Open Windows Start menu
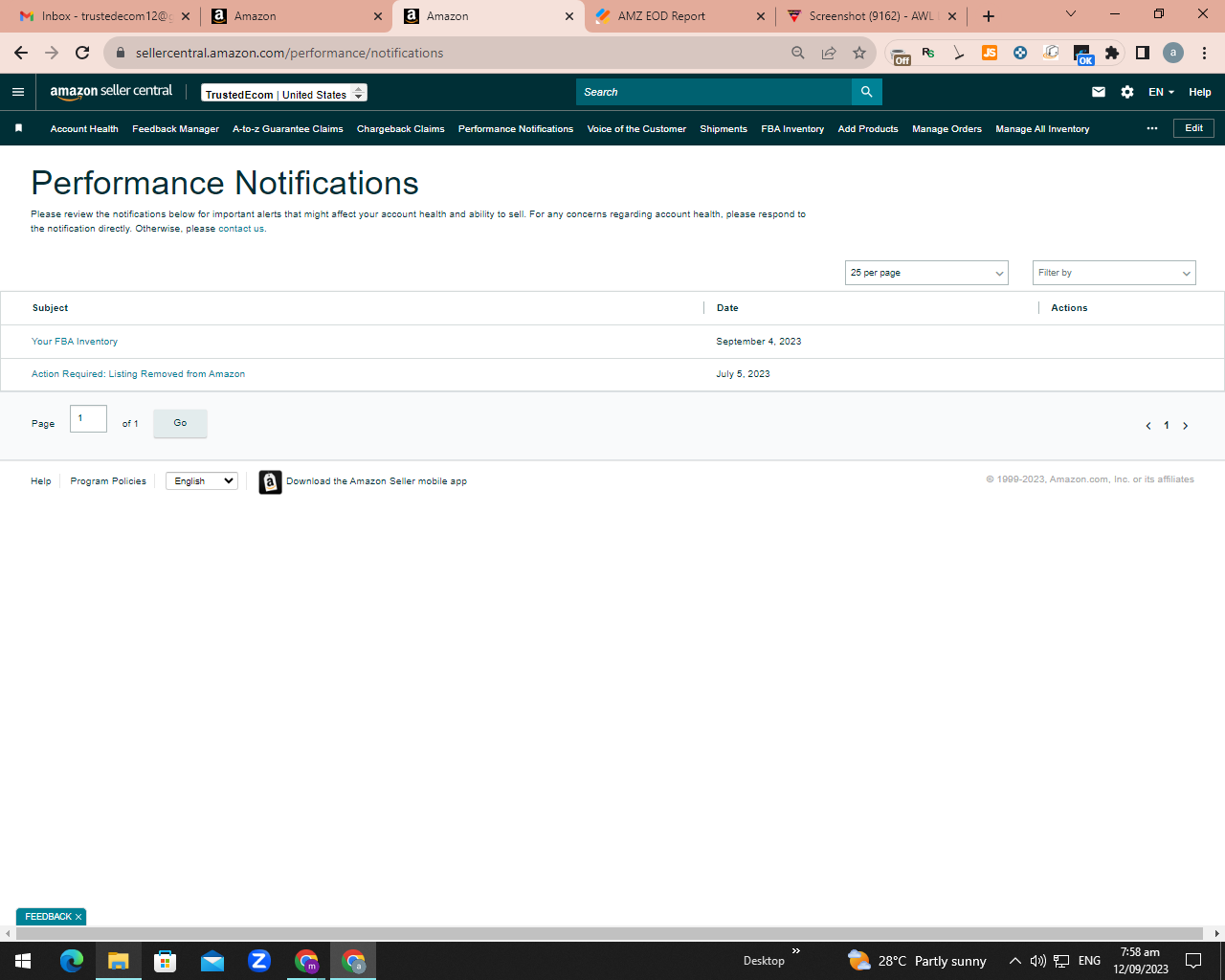 (23, 961)
